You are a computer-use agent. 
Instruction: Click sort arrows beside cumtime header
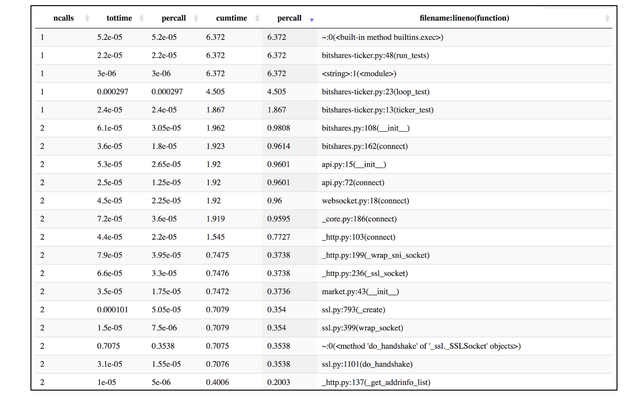[257, 18]
